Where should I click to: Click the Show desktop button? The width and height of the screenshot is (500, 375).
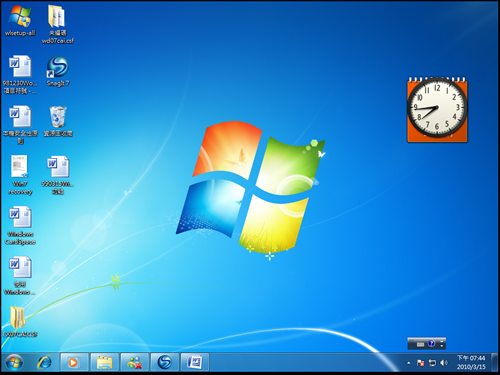pyautogui.click(x=495, y=362)
